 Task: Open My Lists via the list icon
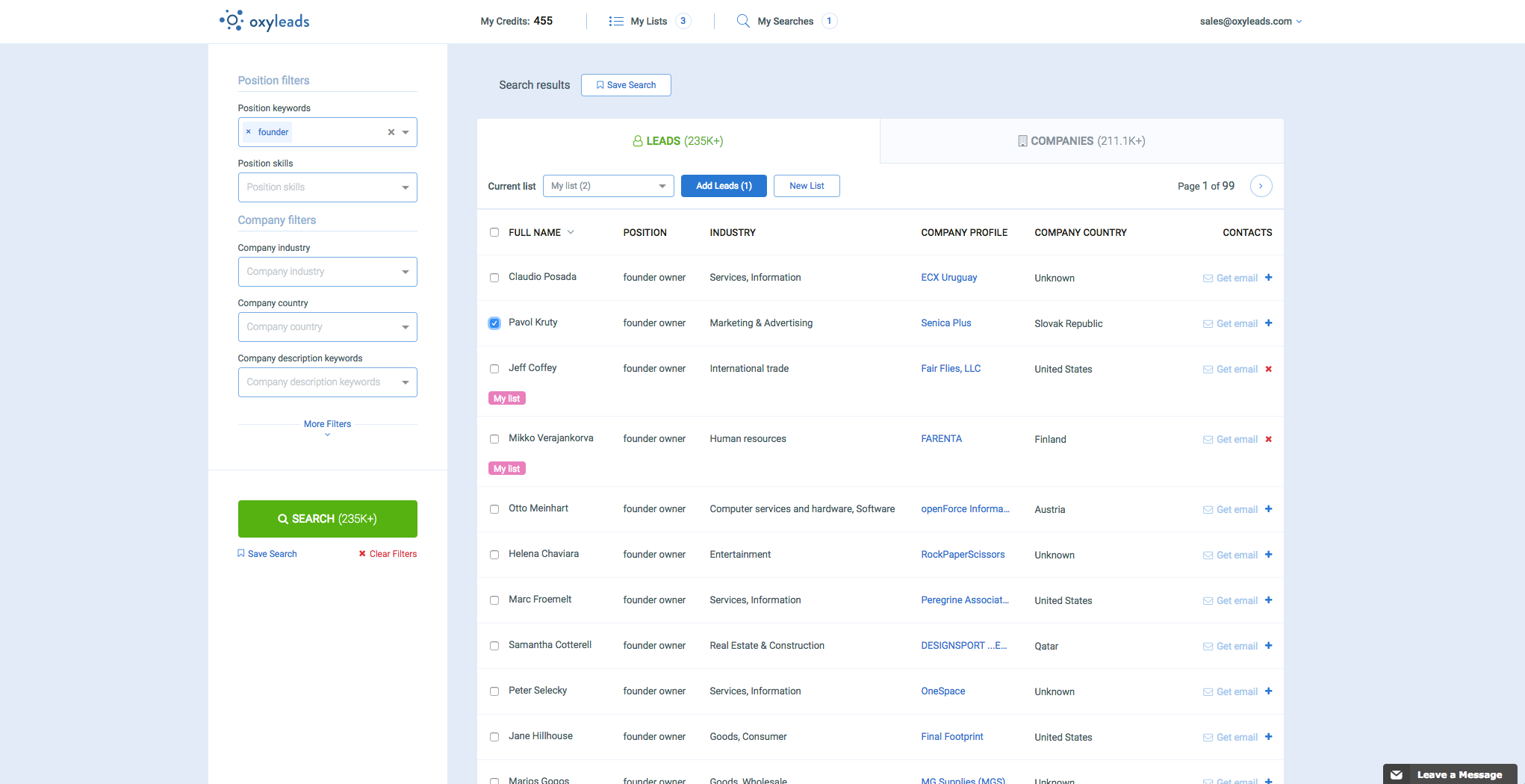(616, 21)
